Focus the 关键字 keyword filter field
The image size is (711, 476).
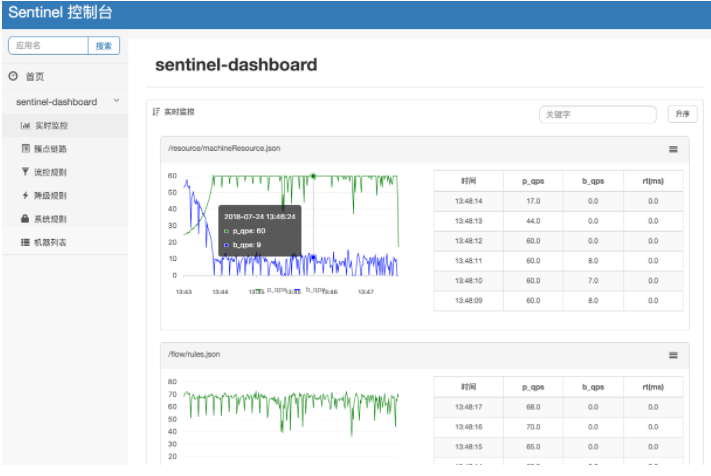tap(597, 114)
